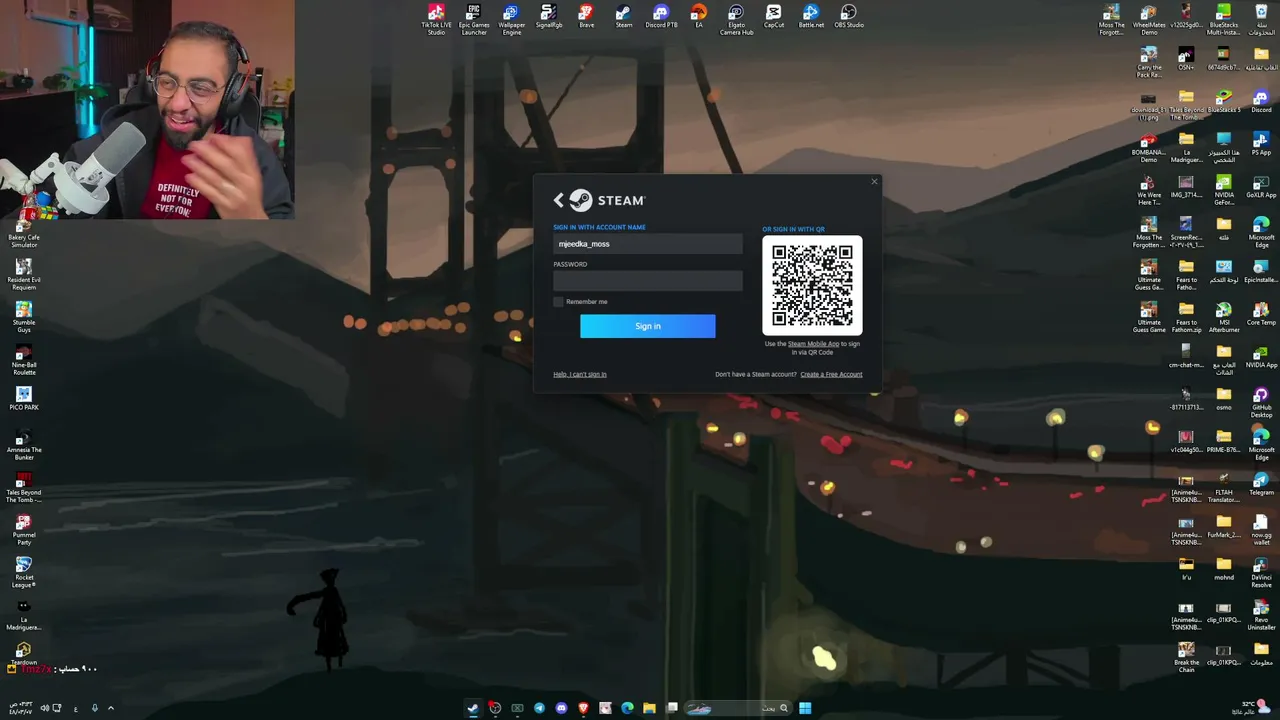Select the FurMark_2 desktop folder
Image resolution: width=1280 pixels, height=720 pixels.
click(x=1224, y=527)
